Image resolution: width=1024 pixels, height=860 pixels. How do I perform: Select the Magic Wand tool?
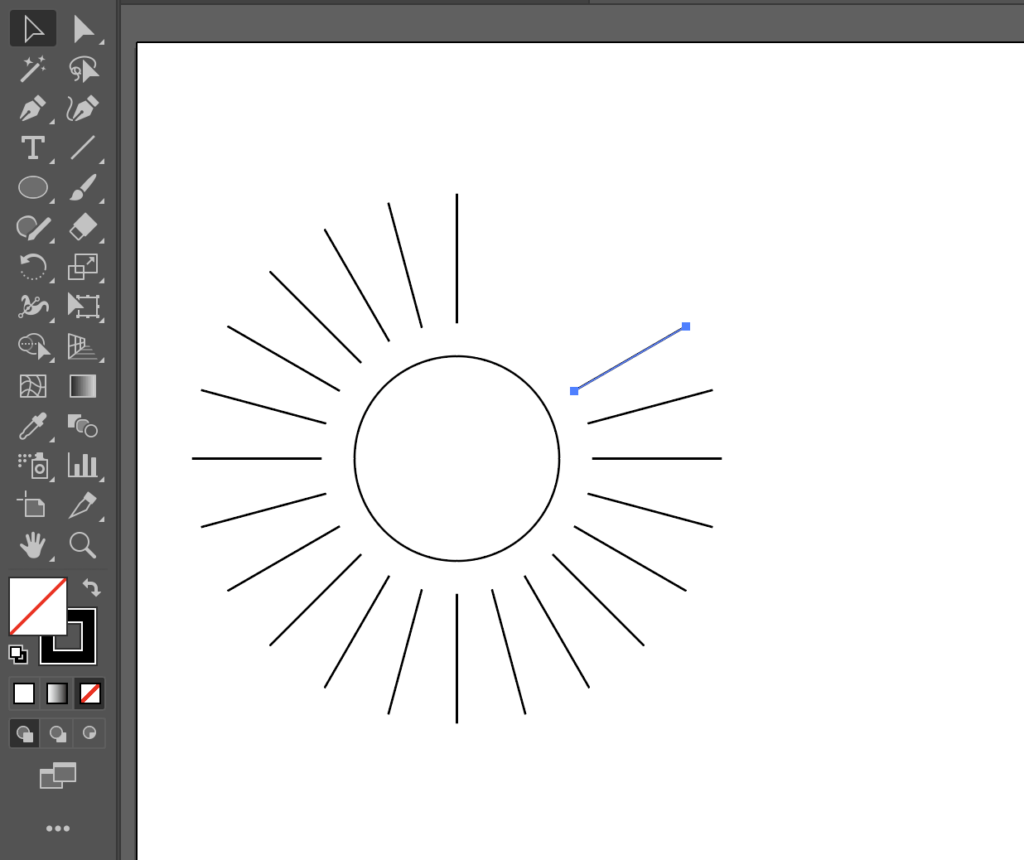[x=33, y=69]
